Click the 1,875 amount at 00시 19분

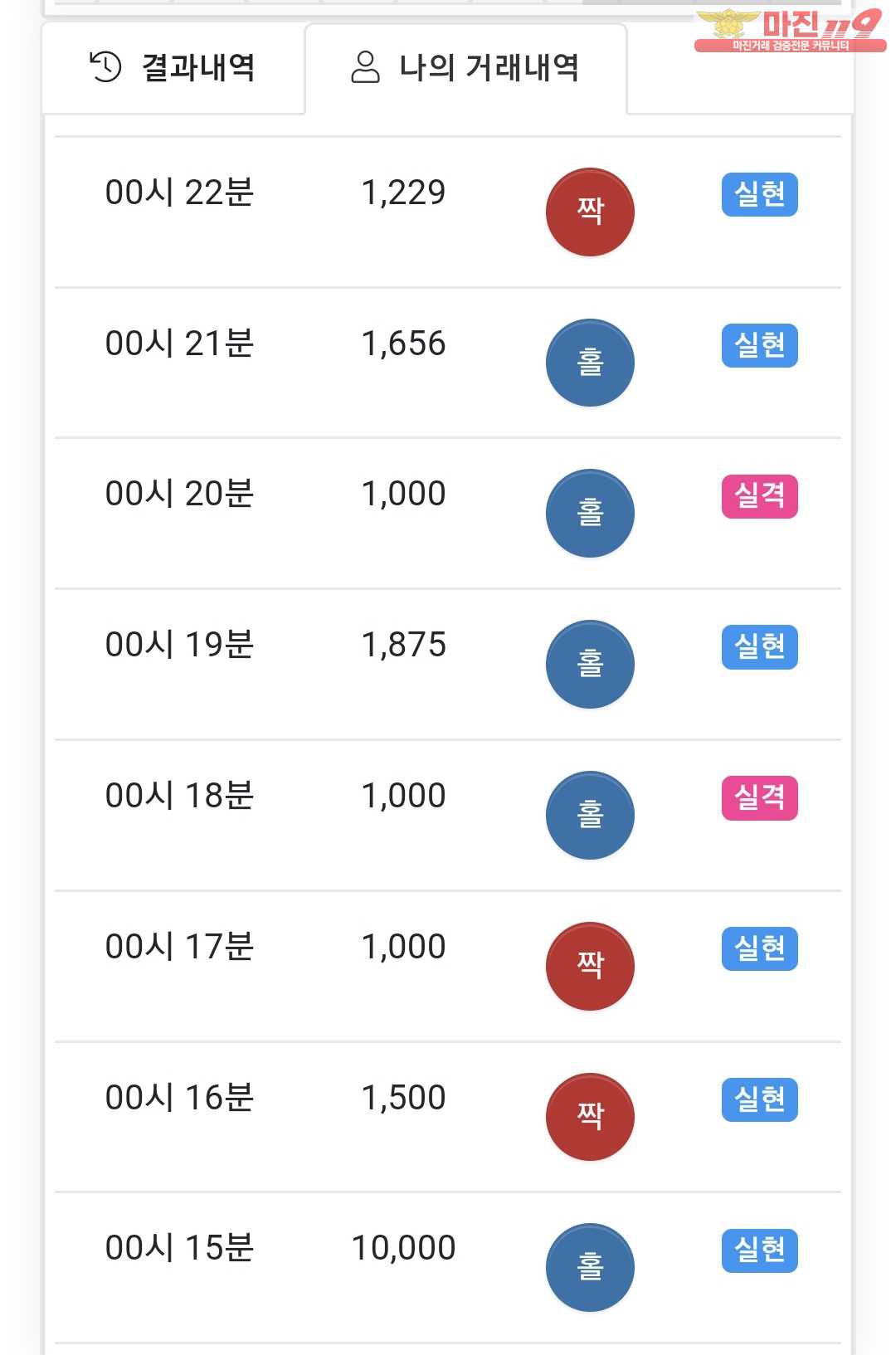pyautogui.click(x=404, y=645)
